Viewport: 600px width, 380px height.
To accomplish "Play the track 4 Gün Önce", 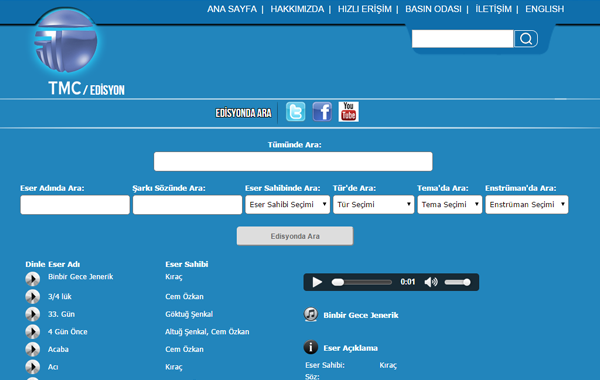I will 33,332.
